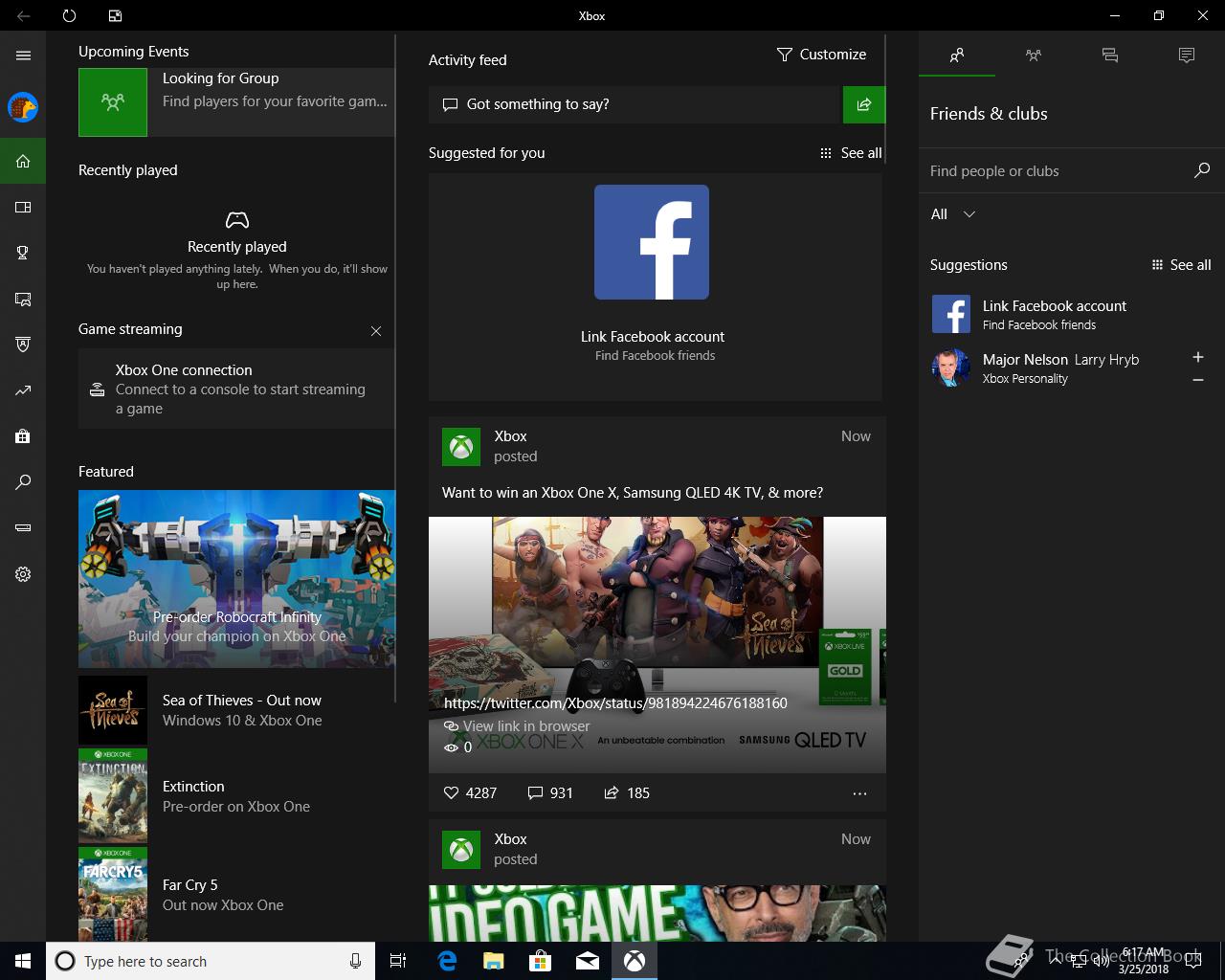Click Got something to say field

pyautogui.click(x=634, y=104)
